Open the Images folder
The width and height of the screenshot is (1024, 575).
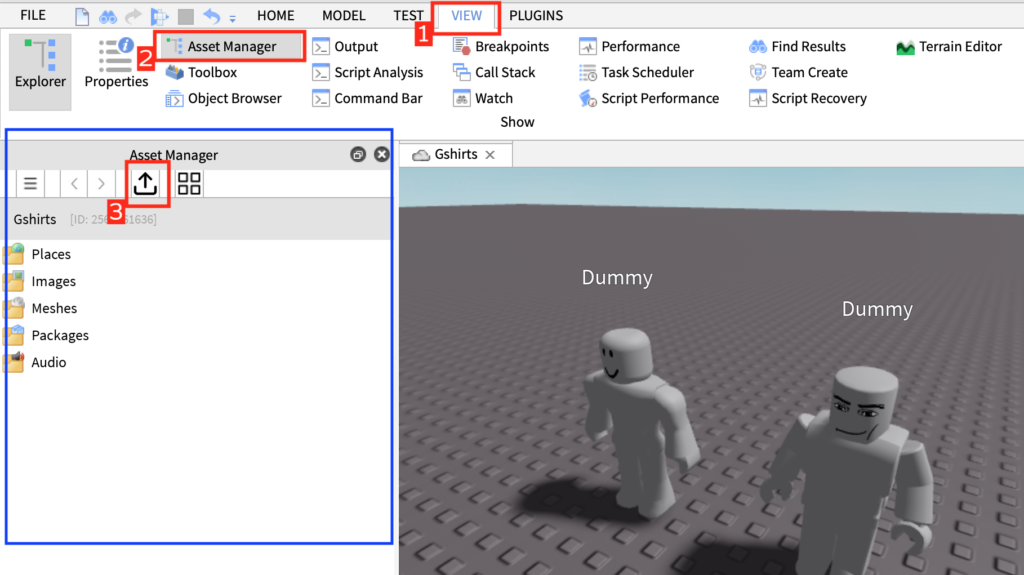click(40, 282)
